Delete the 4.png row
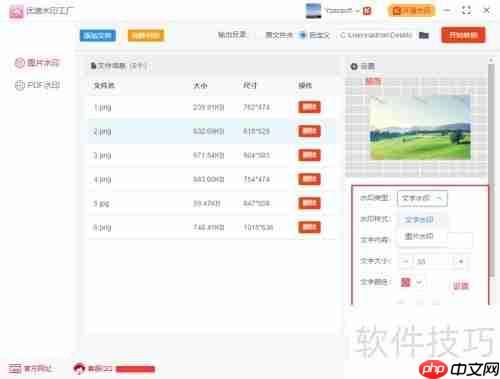Viewport: 500px width, 379px height. (309, 179)
